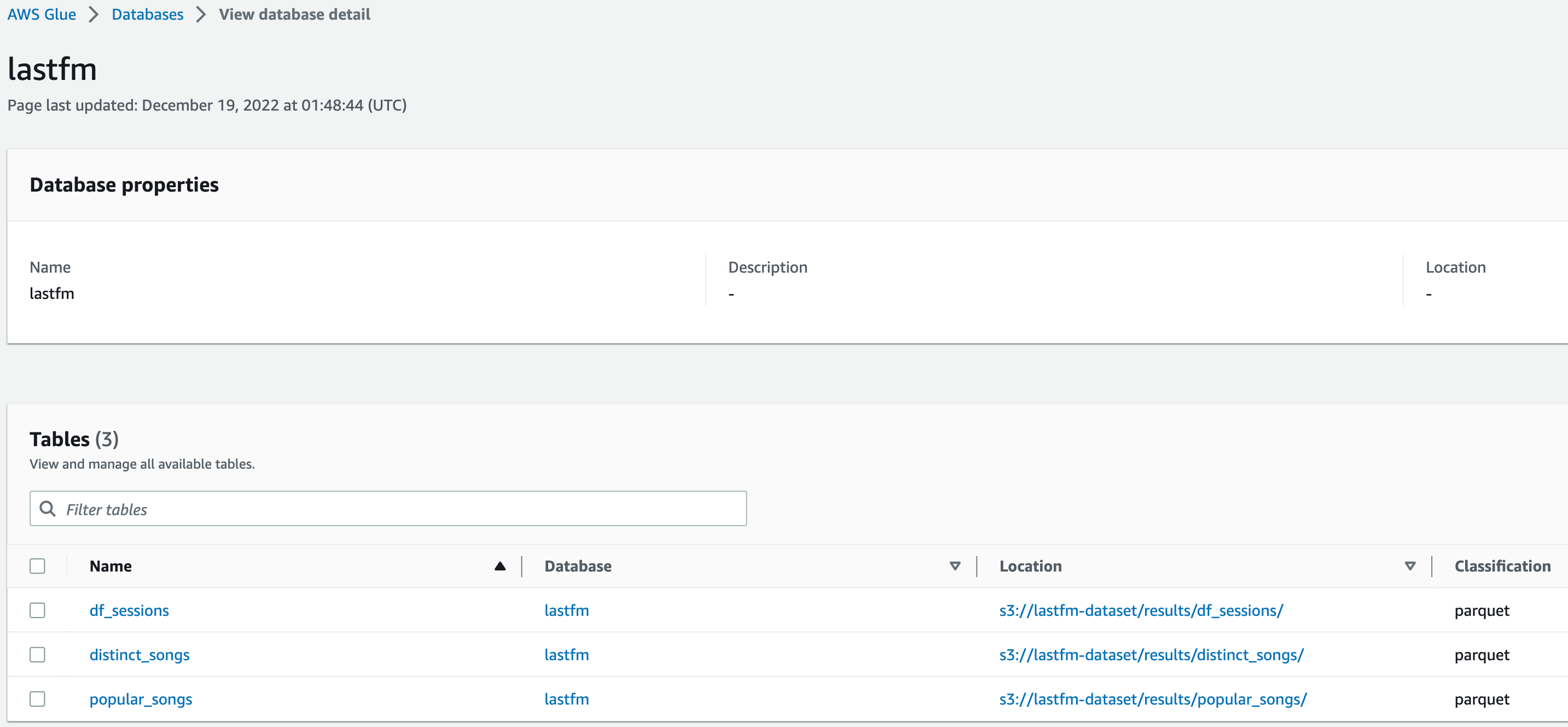Click the Location column sort arrow
This screenshot has height=727, width=1568.
pos(1410,566)
